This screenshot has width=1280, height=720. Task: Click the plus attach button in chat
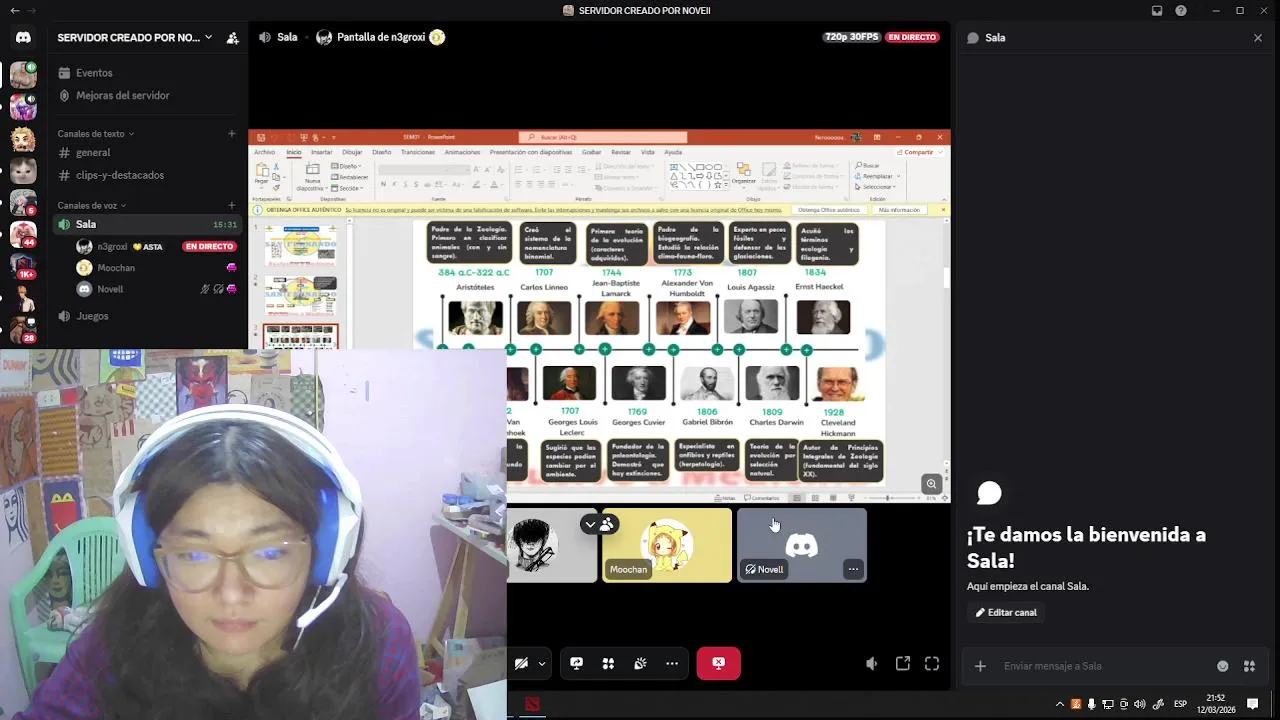coord(980,666)
